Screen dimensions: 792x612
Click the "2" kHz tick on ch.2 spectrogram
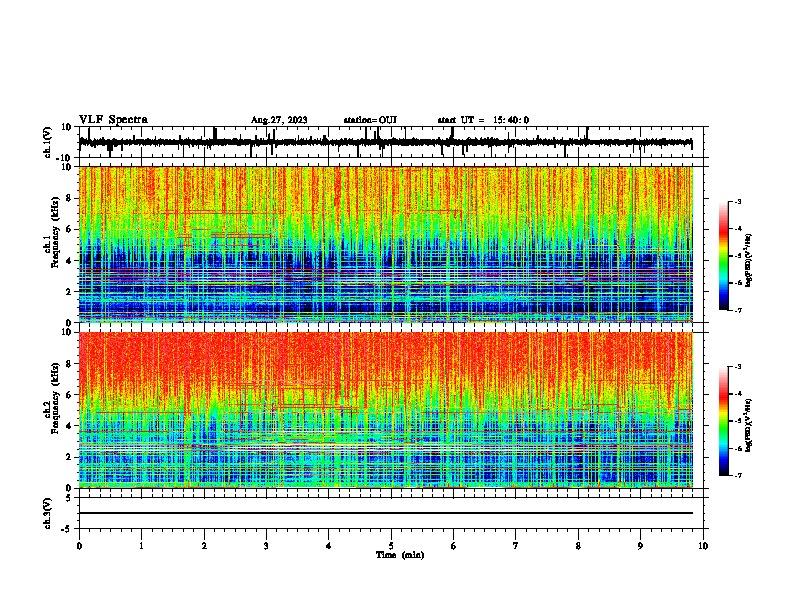(x=69, y=457)
